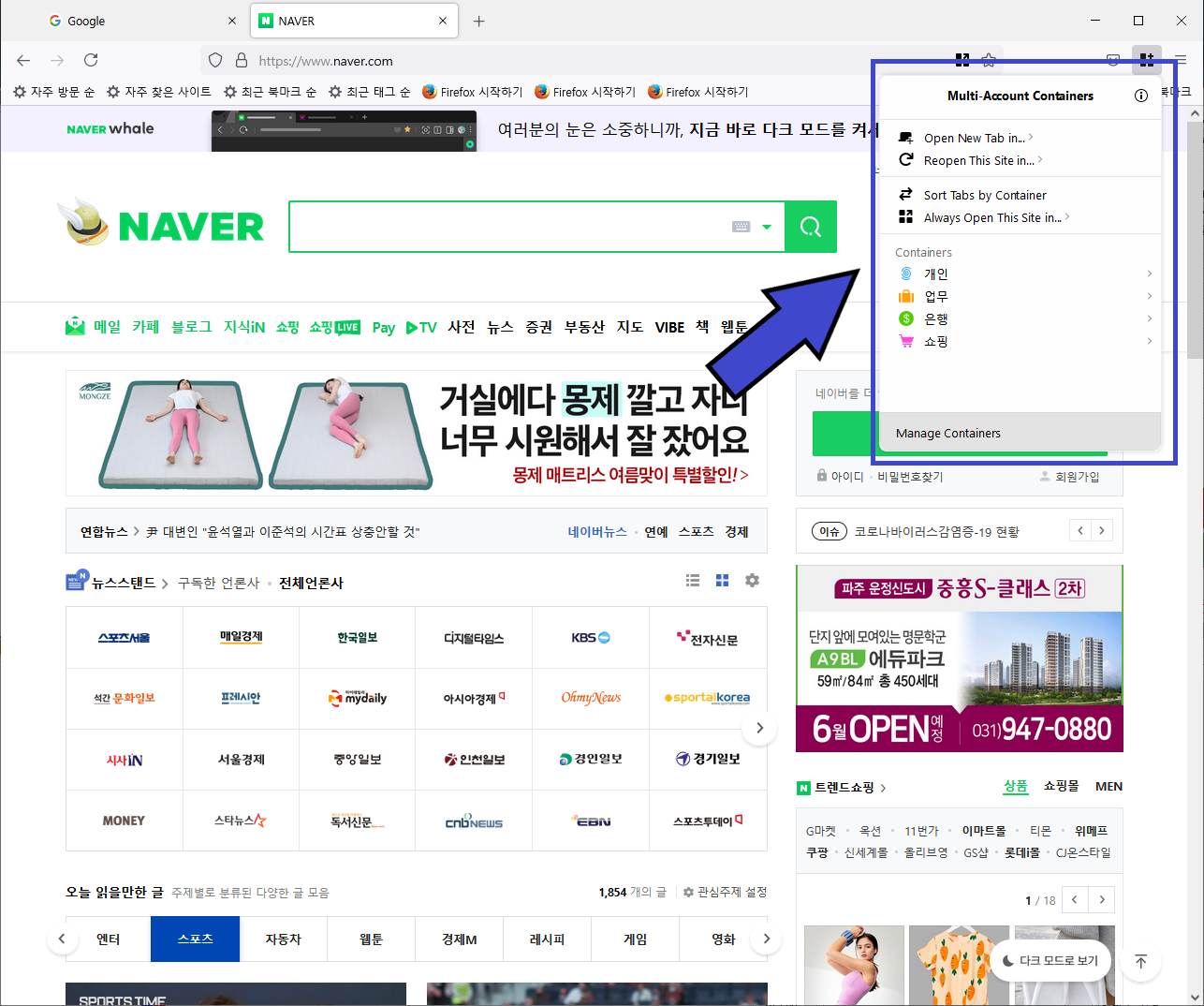This screenshot has height=1006, width=1204.
Task: Expand Open New Tab in submenu
Action: tap(1031, 137)
